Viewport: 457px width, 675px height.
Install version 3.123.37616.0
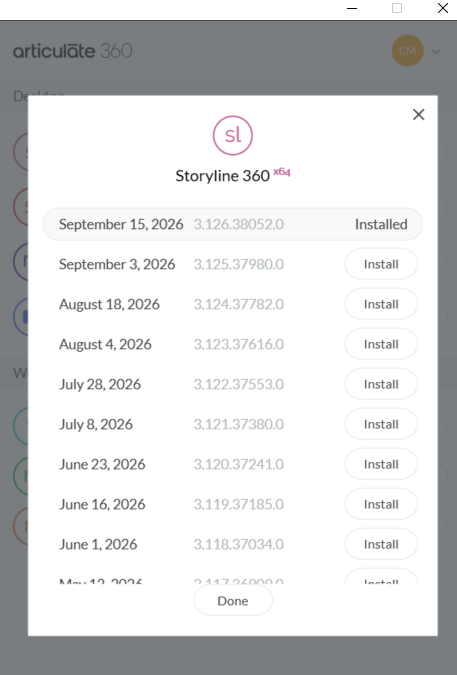[381, 344]
